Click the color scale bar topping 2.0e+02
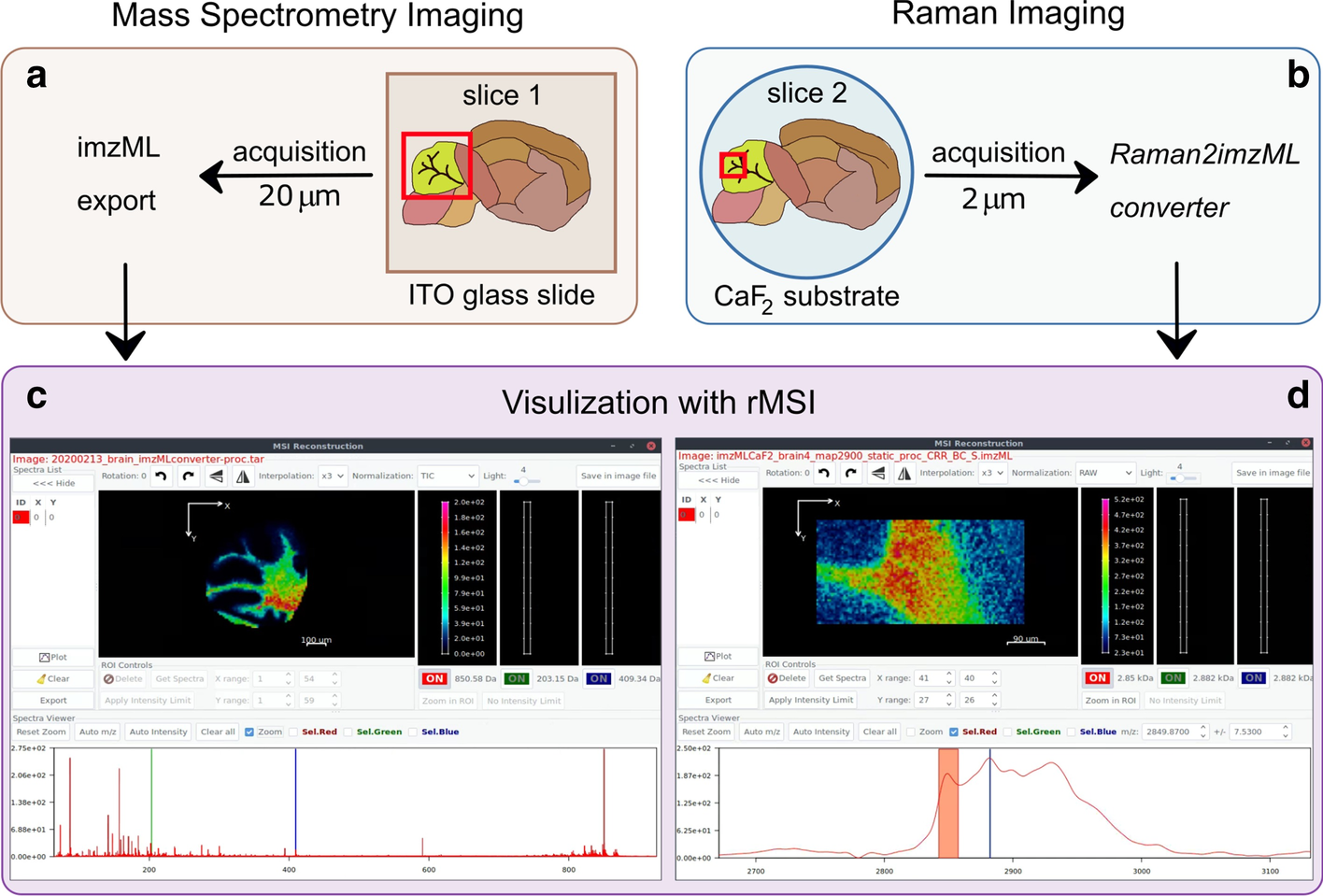Viewport: 1323px width, 896px height. [447, 577]
